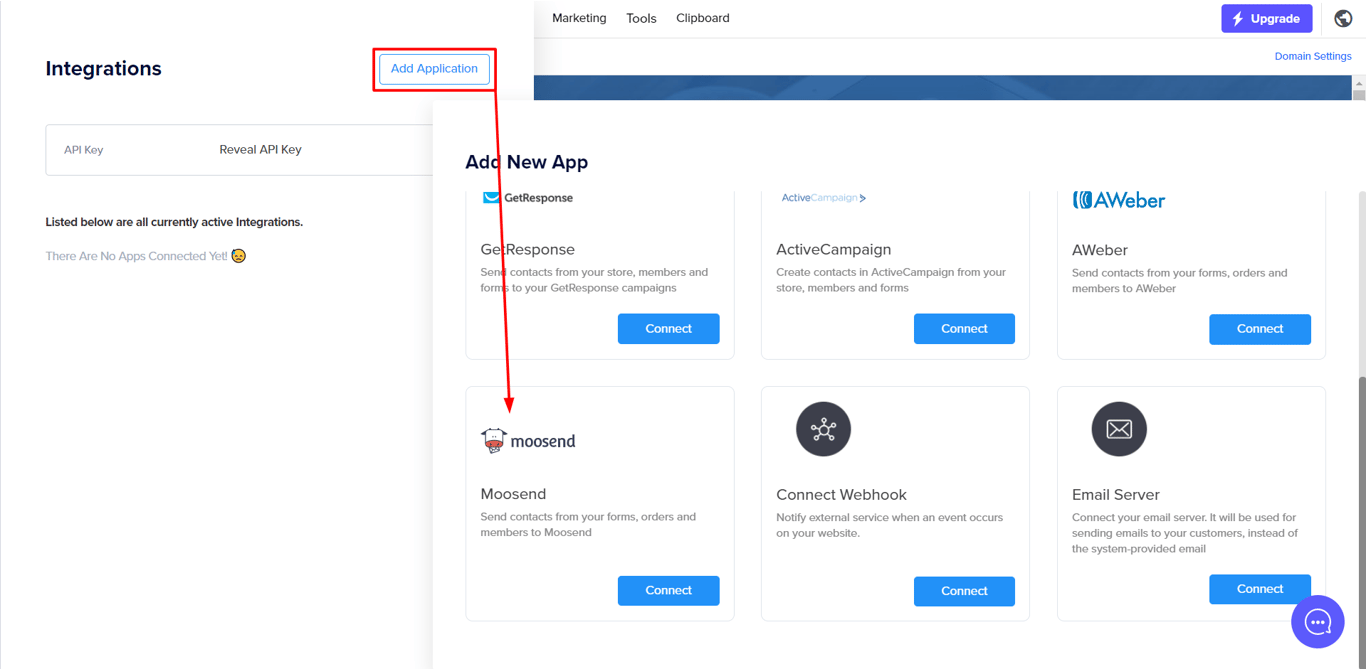Click the Add Application button

(x=434, y=69)
